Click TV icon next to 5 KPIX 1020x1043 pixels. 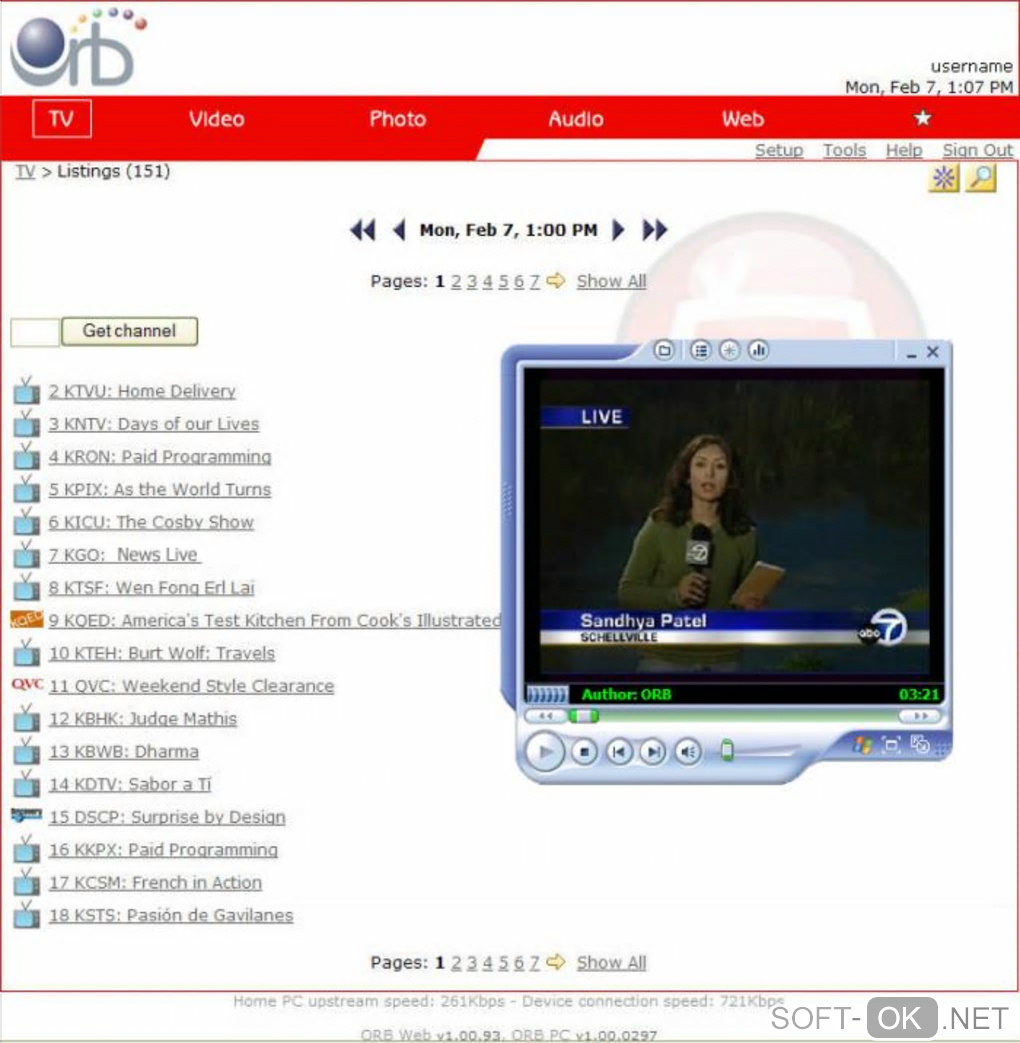27,489
